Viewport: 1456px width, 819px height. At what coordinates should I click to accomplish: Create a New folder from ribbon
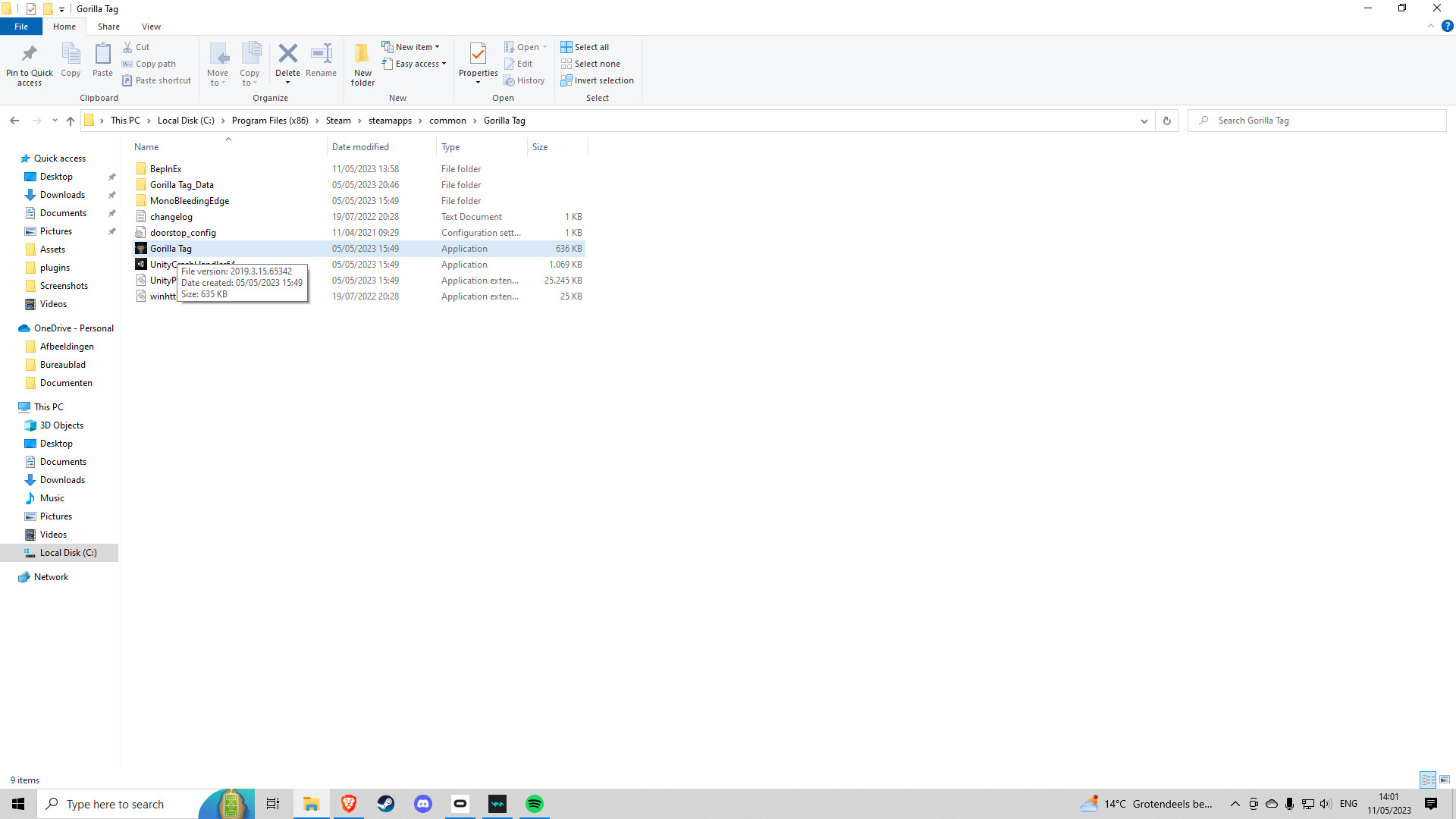pos(362,64)
